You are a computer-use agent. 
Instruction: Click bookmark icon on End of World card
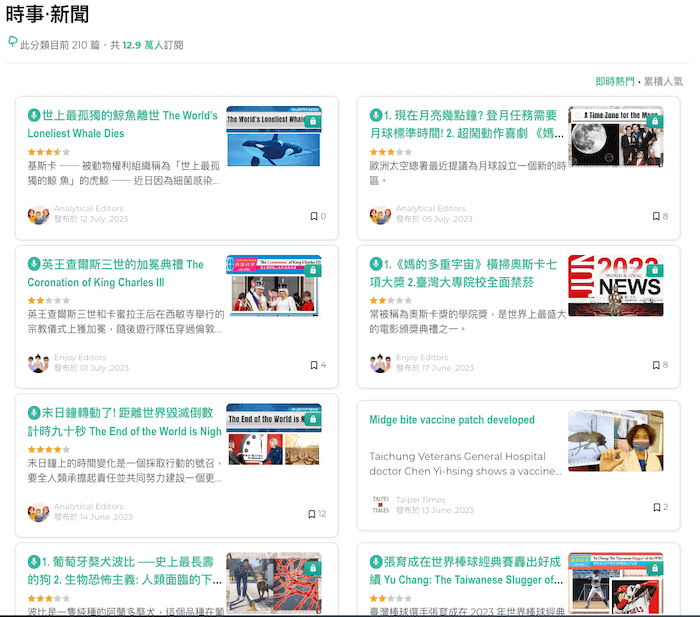[312, 514]
